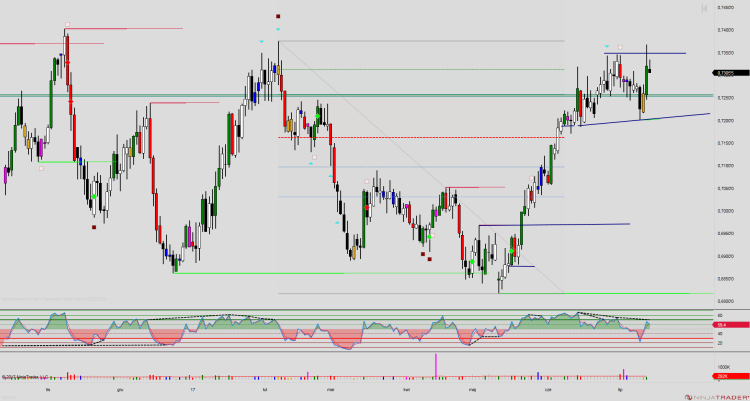Click the 0,70000 price axis label

click(725, 211)
